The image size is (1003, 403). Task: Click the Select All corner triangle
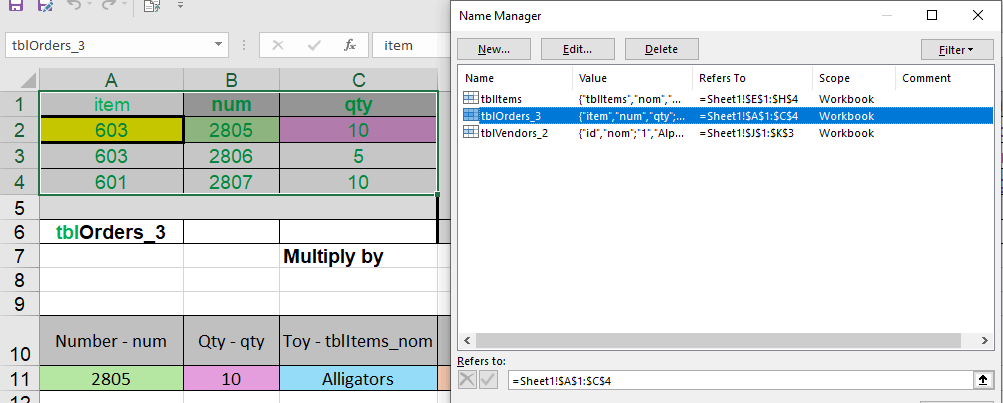(x=28, y=80)
